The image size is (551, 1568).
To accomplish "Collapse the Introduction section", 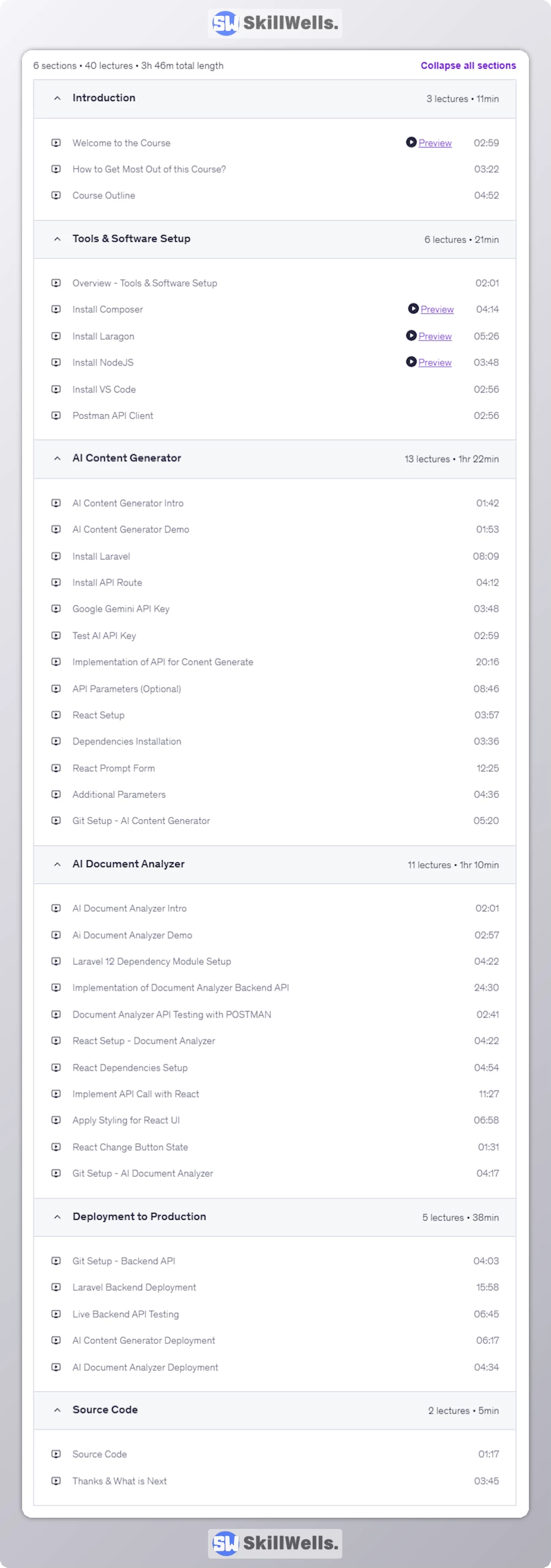I will tap(56, 97).
